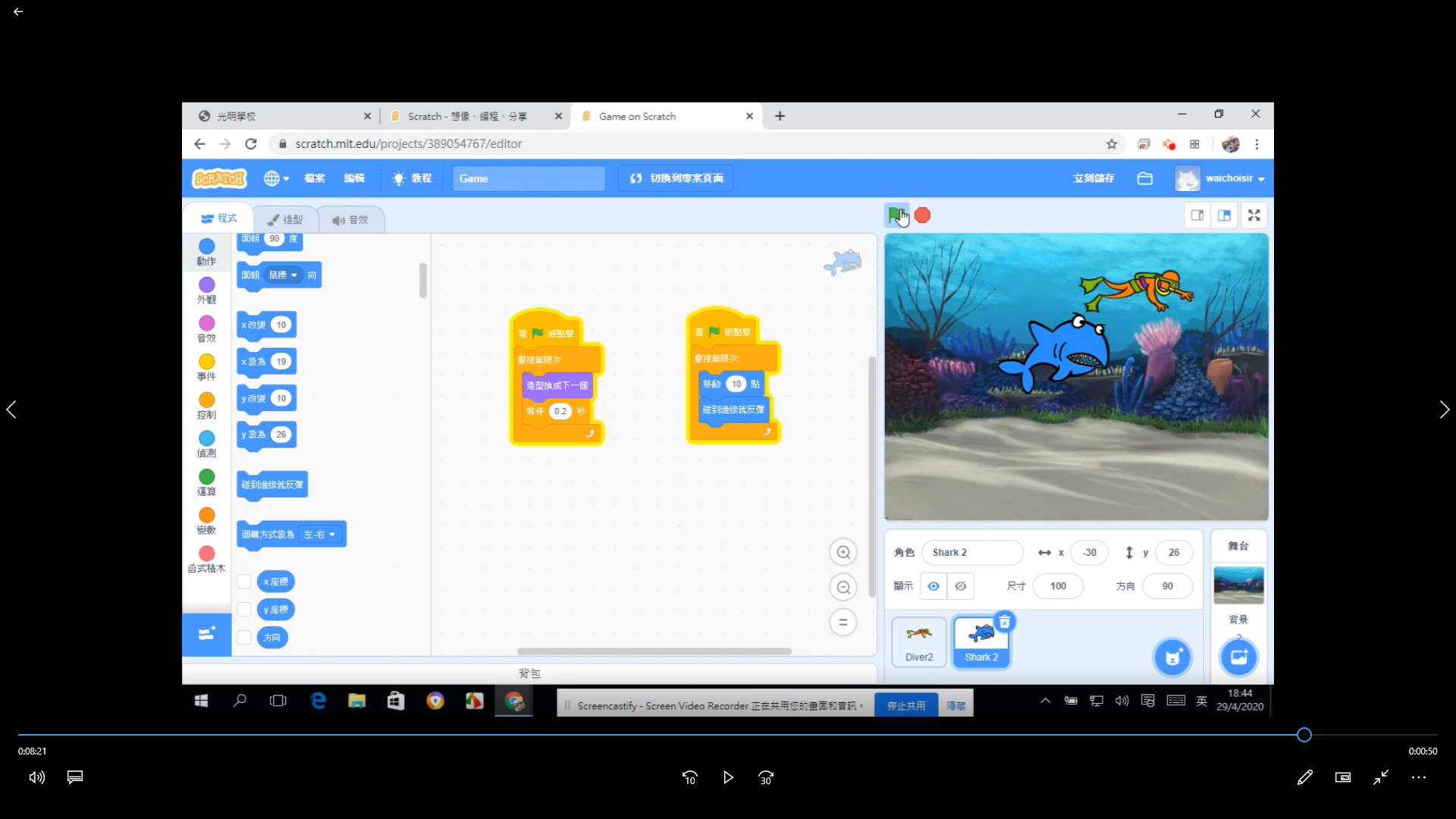Edit the sprite y position field

1174,553
